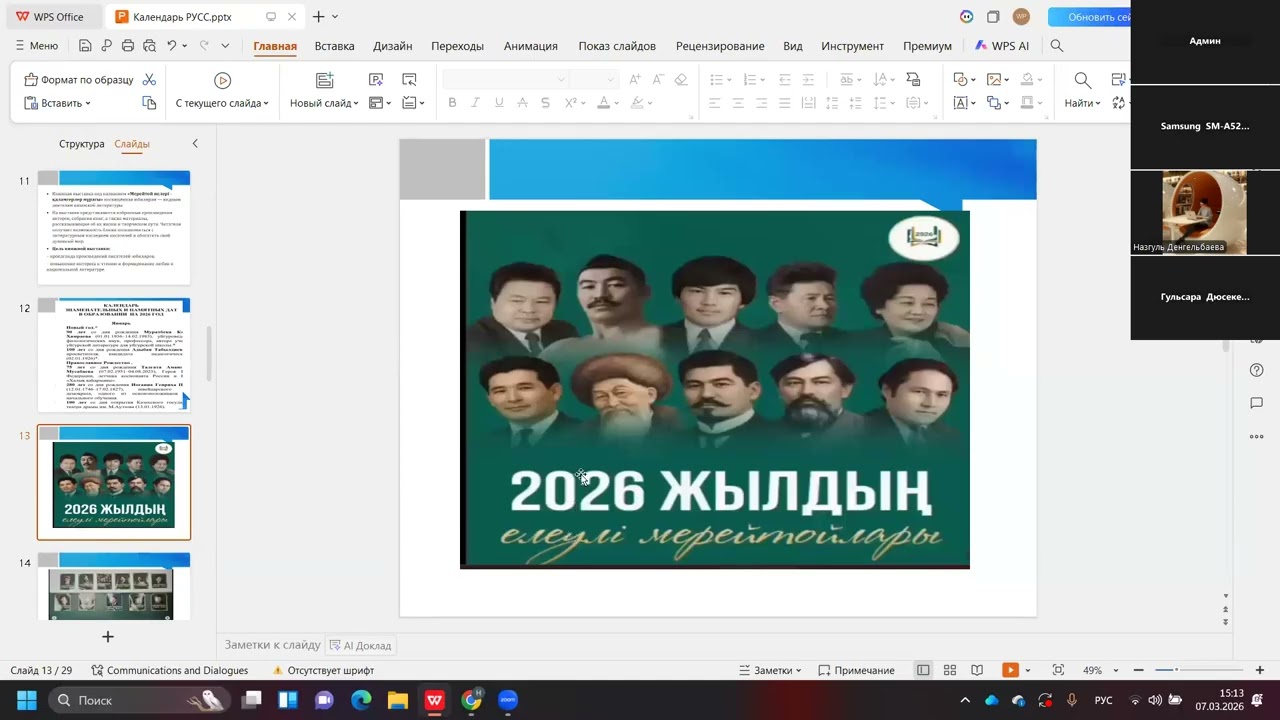Image resolution: width=1280 pixels, height=720 pixels.
Task: Open the Меню menu
Action: coord(36,46)
